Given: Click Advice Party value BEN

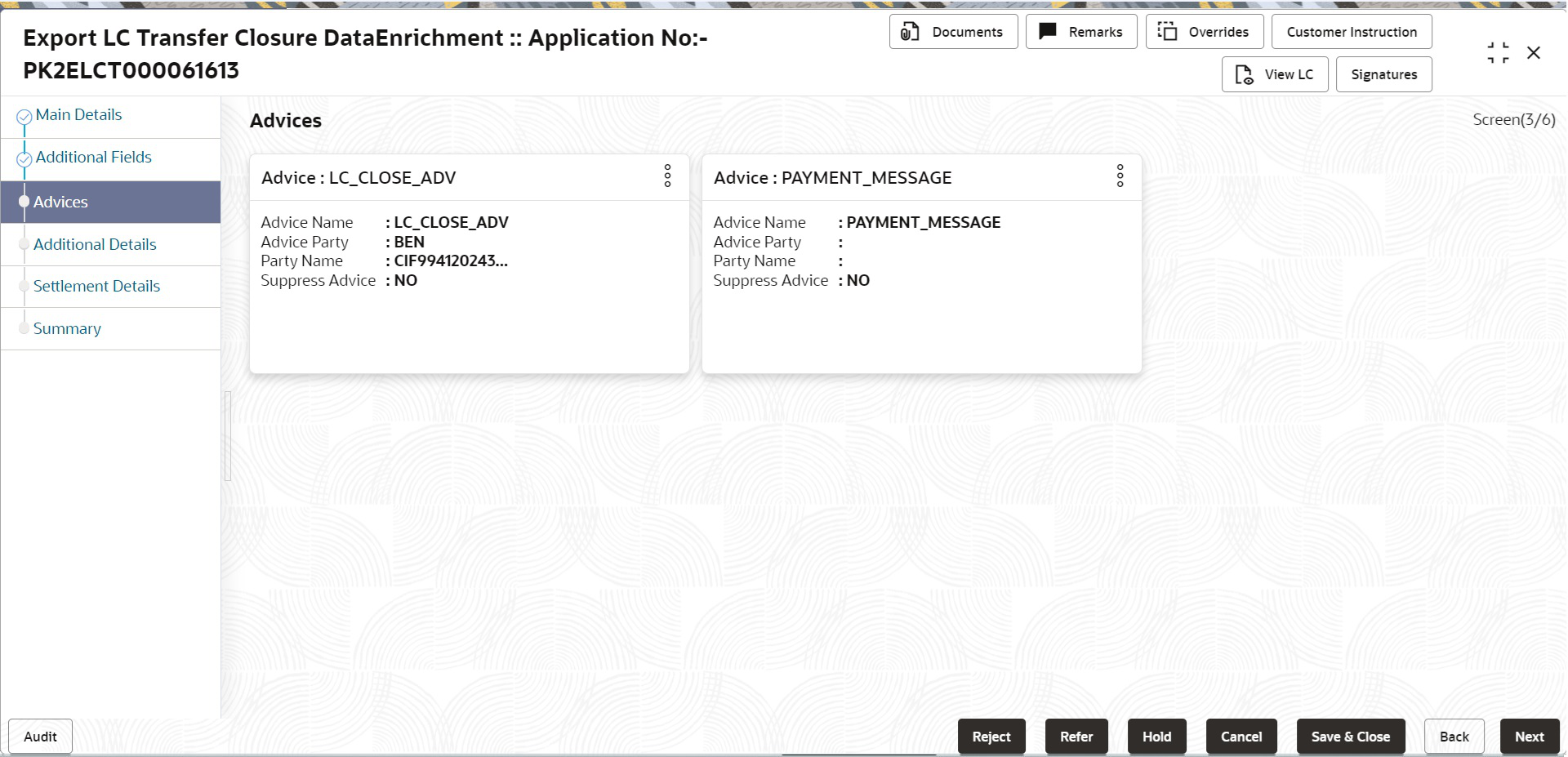Looking at the screenshot, I should (x=409, y=243).
